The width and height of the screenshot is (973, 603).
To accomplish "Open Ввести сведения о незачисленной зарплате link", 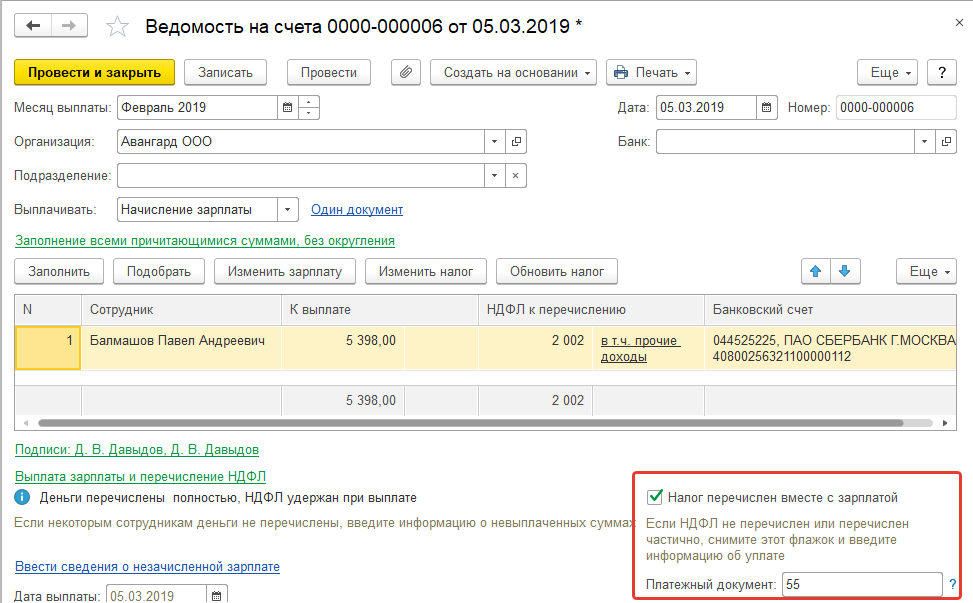I will click(x=147, y=566).
